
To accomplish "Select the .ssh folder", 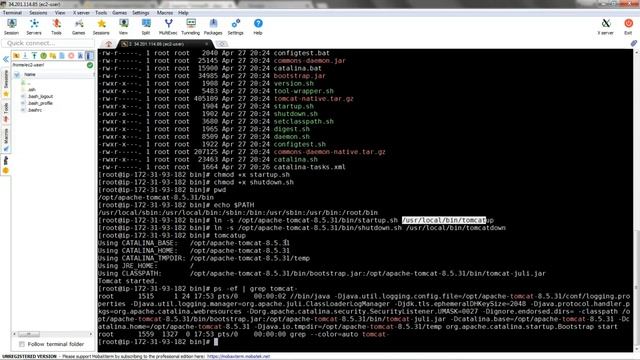I will click(31, 90).
